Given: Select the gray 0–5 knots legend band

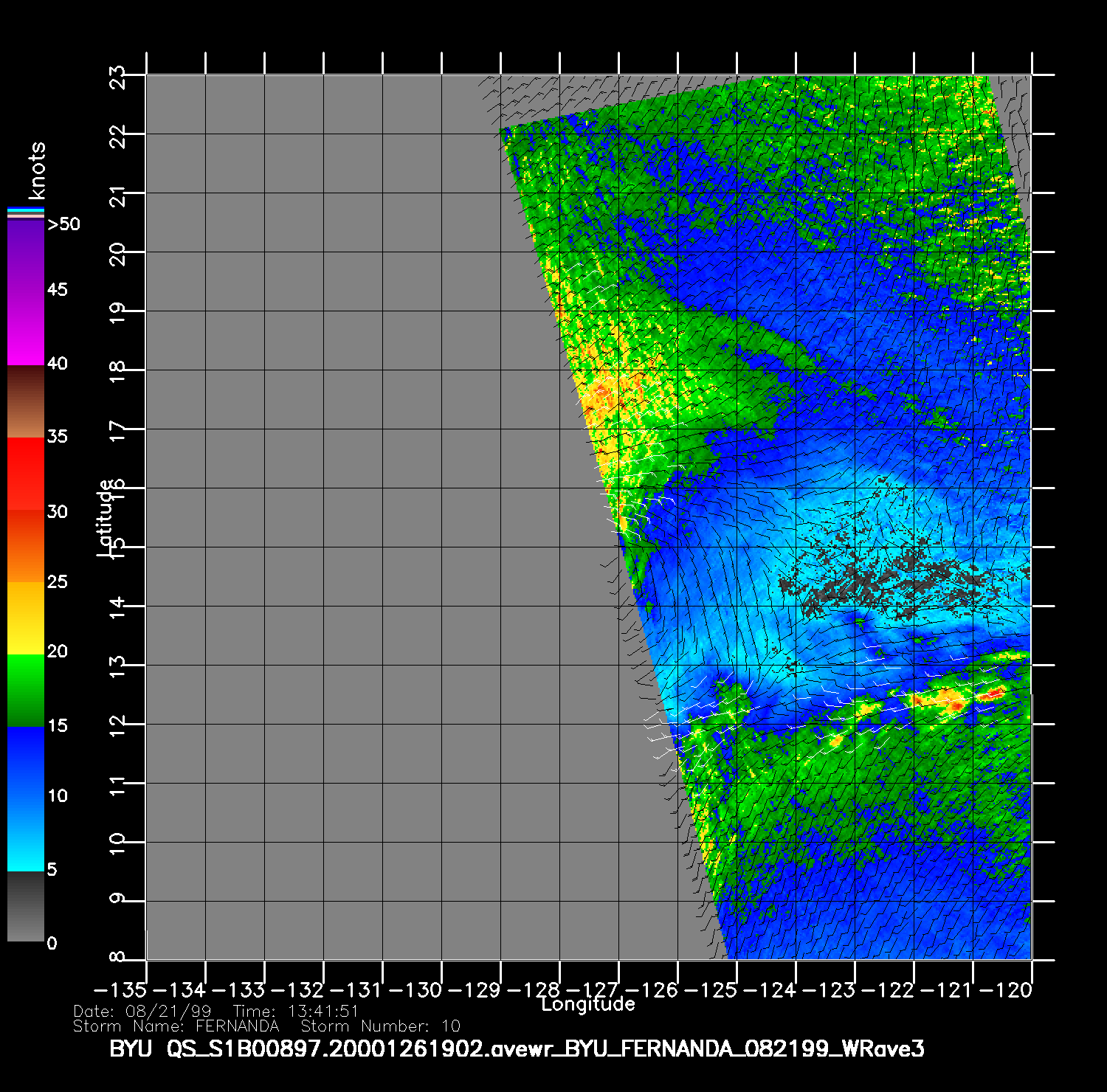Looking at the screenshot, I should tap(25, 906).
